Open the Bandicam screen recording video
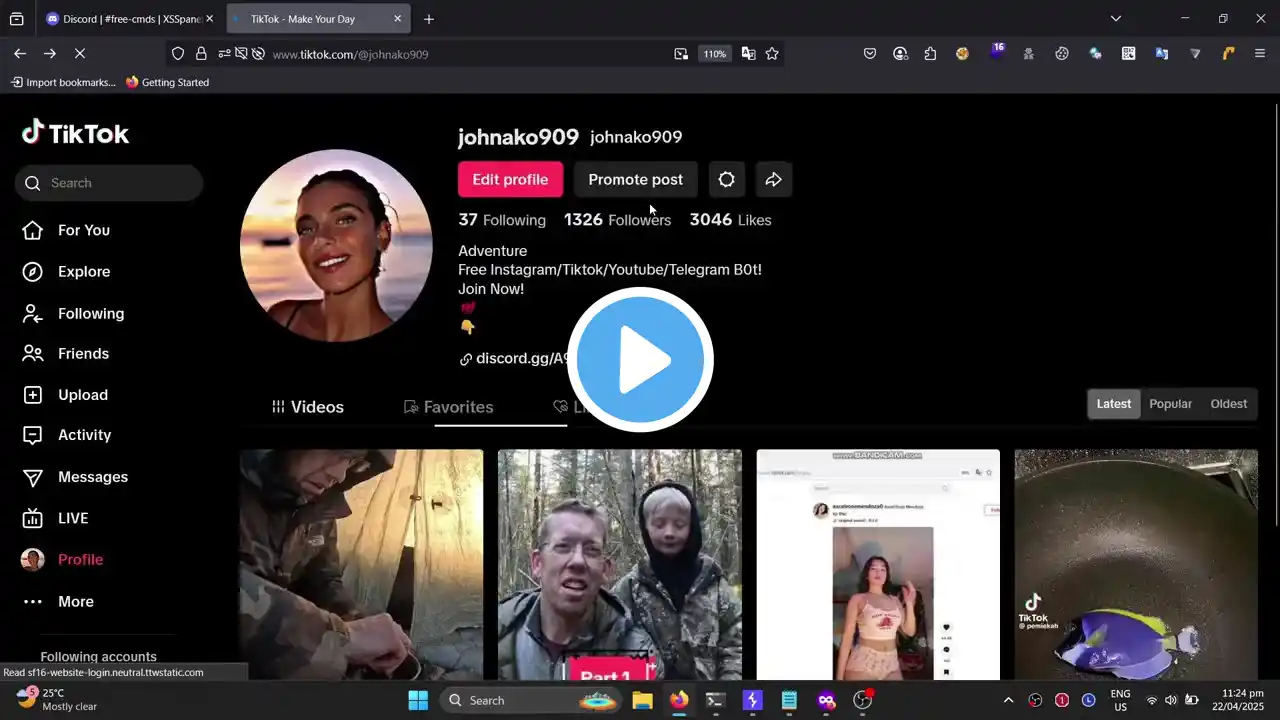The width and height of the screenshot is (1280, 720). 878,565
